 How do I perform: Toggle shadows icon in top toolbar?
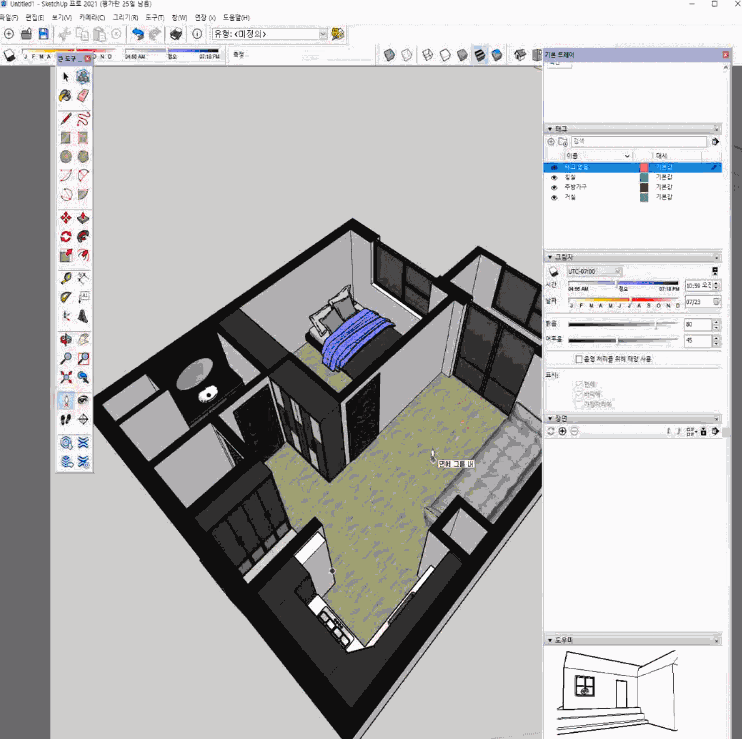[x=10, y=55]
